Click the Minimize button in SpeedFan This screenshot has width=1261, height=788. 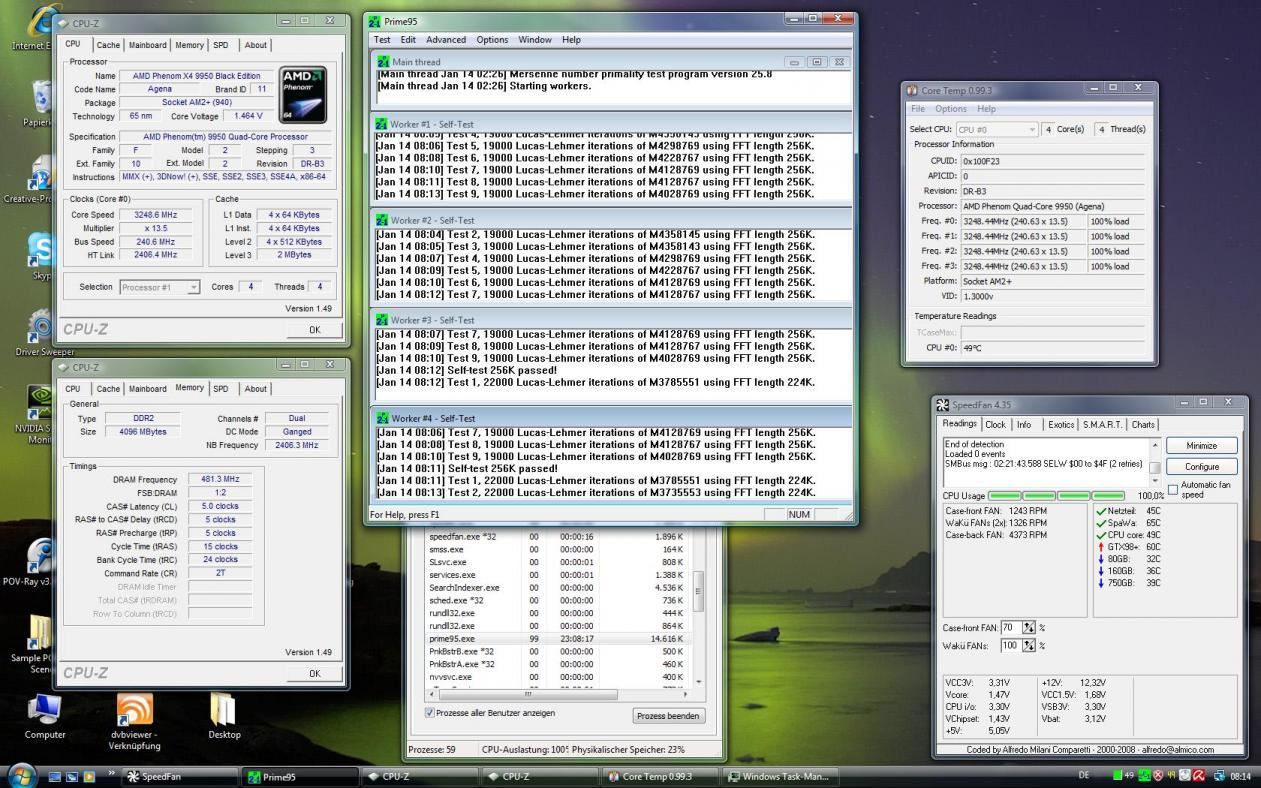[x=1201, y=446]
